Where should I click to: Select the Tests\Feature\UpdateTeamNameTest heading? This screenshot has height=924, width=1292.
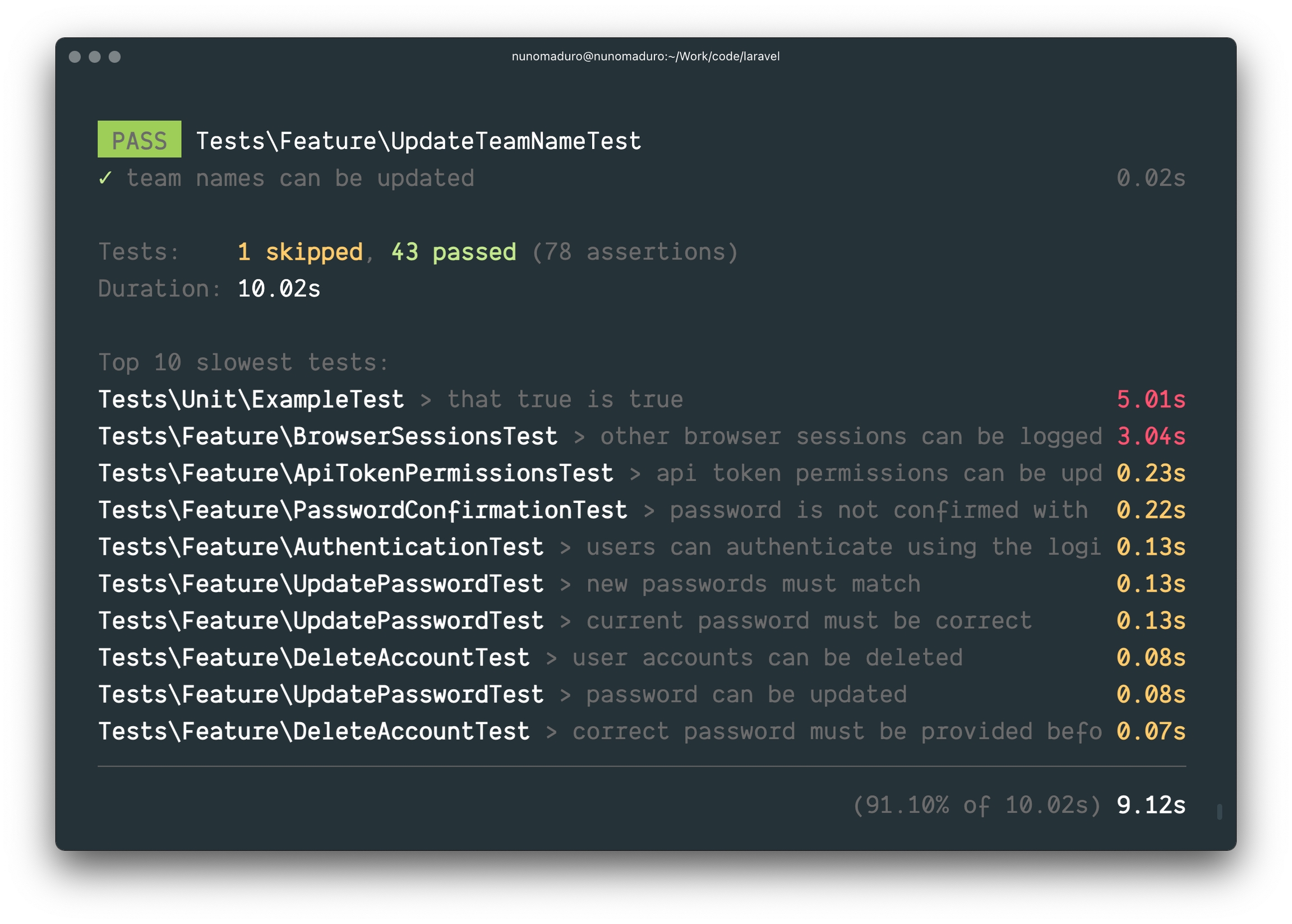click(x=418, y=141)
